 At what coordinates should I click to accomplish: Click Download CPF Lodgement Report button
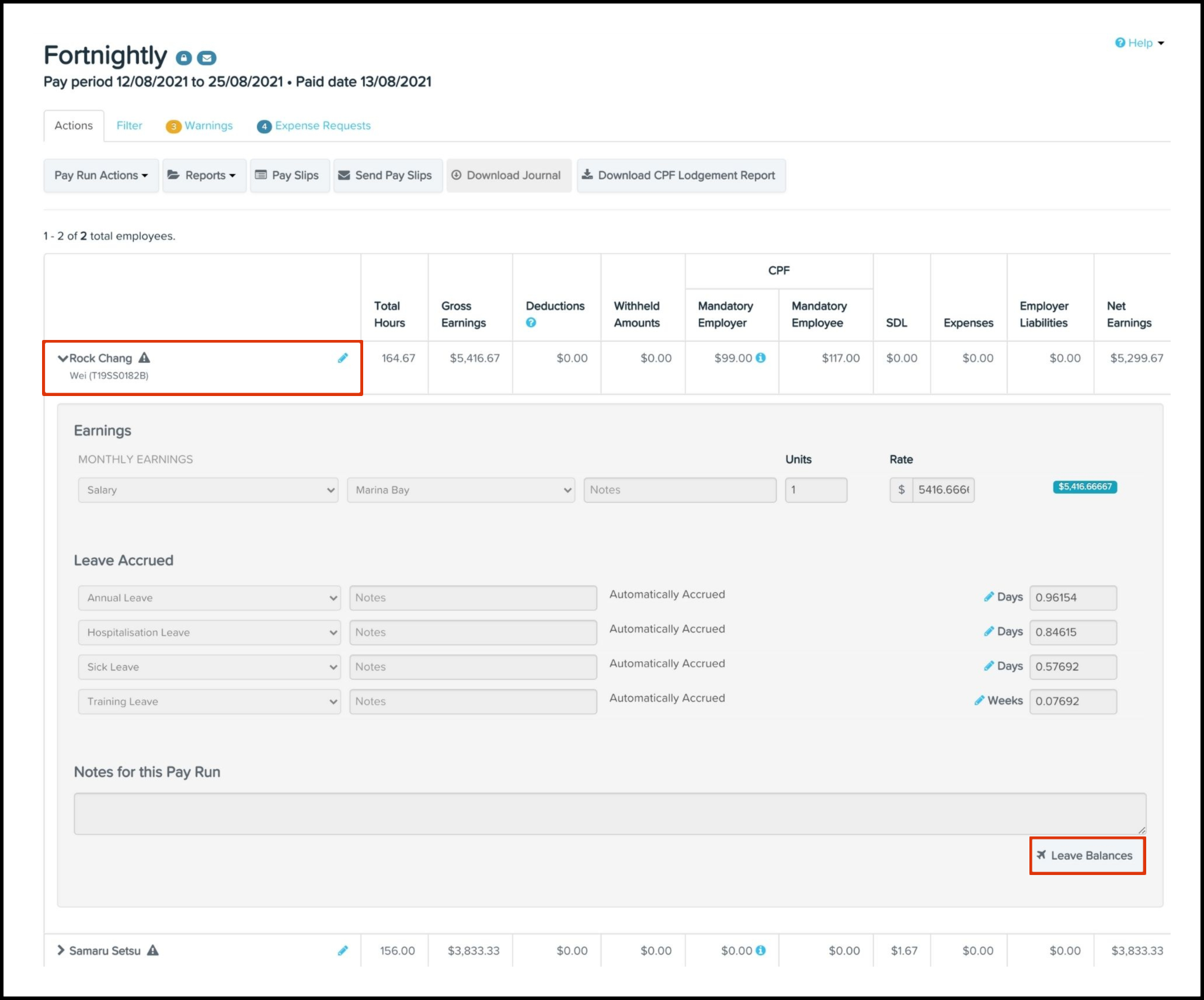point(681,175)
